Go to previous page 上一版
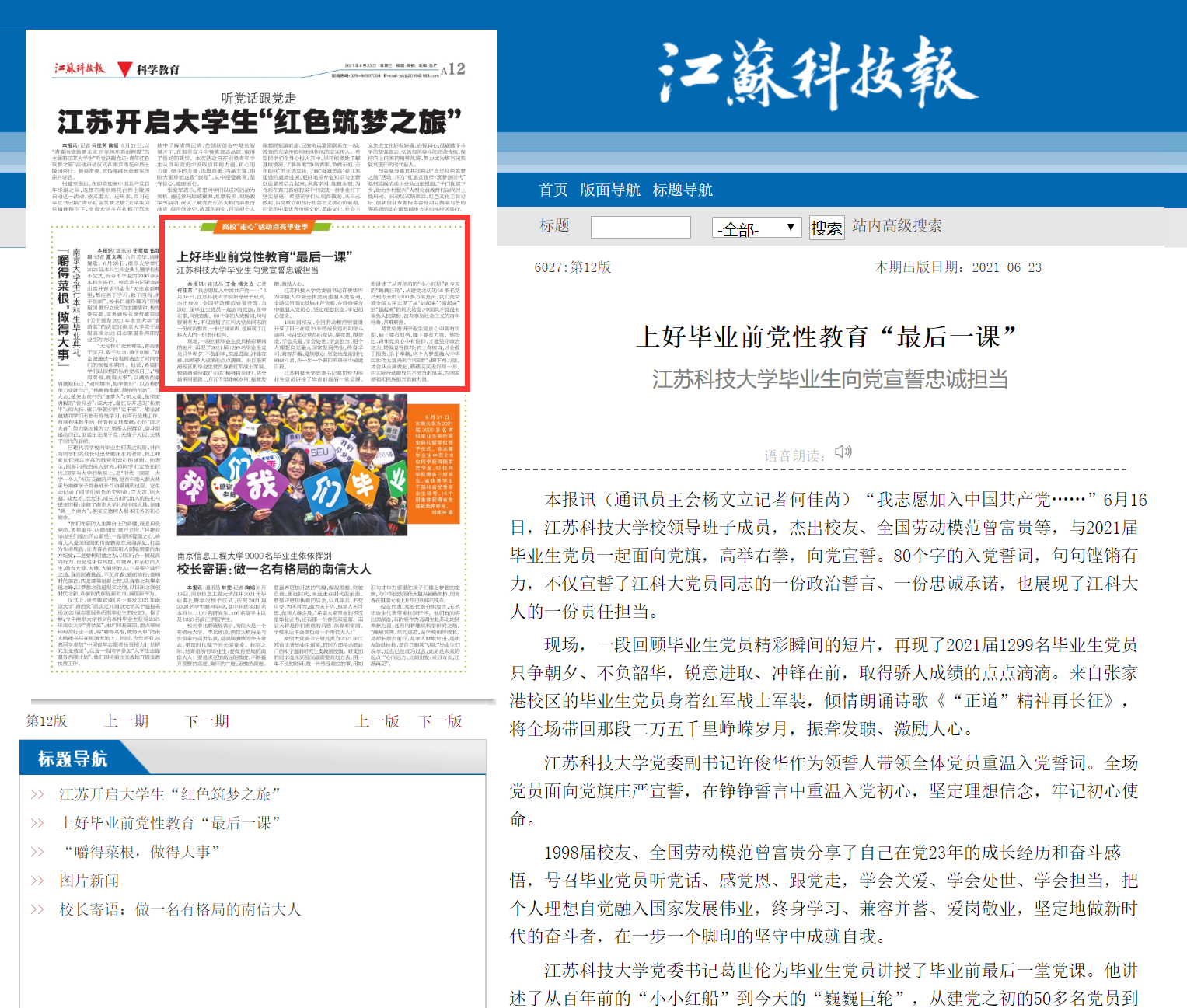 click(378, 721)
